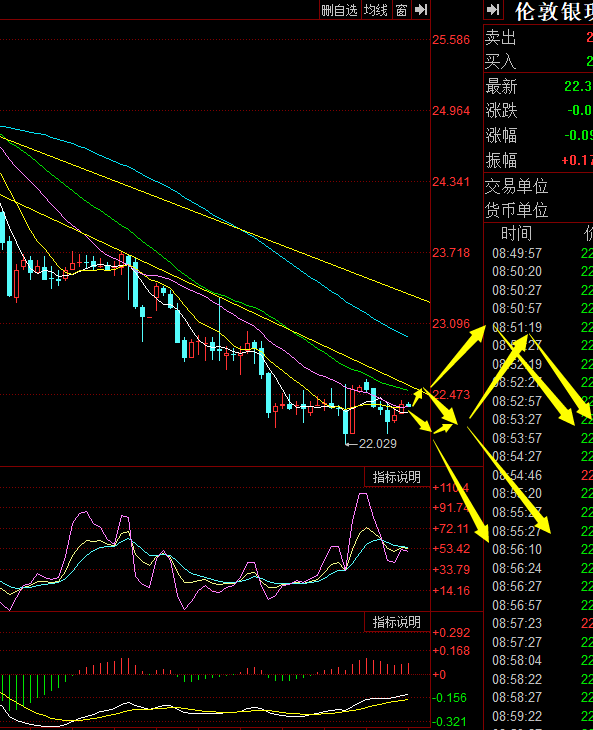Click the arrow icon beside 伦敦银现 title
This screenshot has width=593, height=730.
493,10
